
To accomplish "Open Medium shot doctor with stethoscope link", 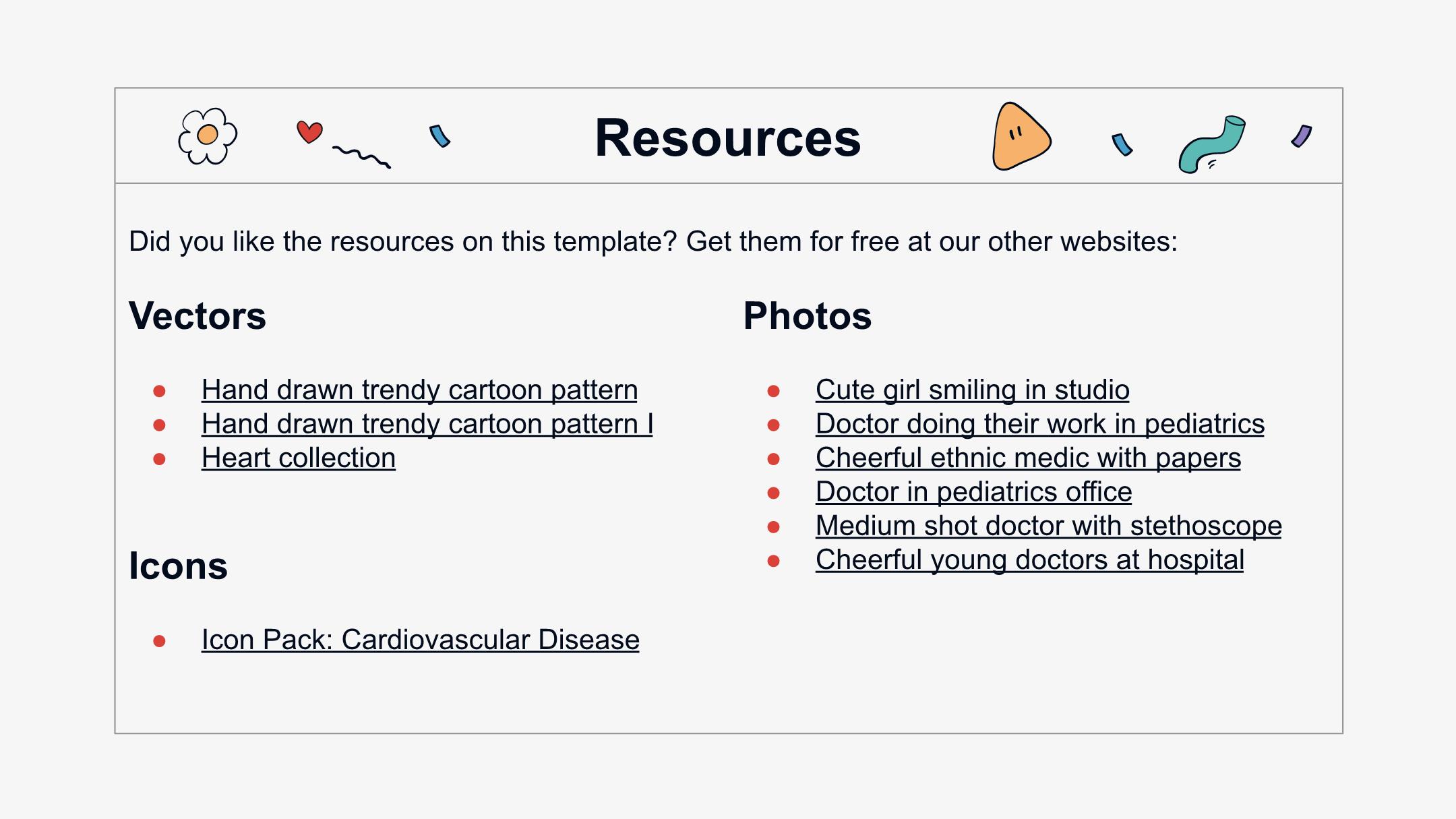I will pyautogui.click(x=1049, y=526).
